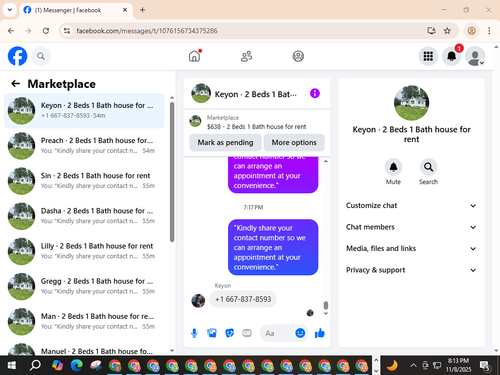The width and height of the screenshot is (500, 375).
Task: Select Messenger | Facebook tab
Action: [x=76, y=10]
